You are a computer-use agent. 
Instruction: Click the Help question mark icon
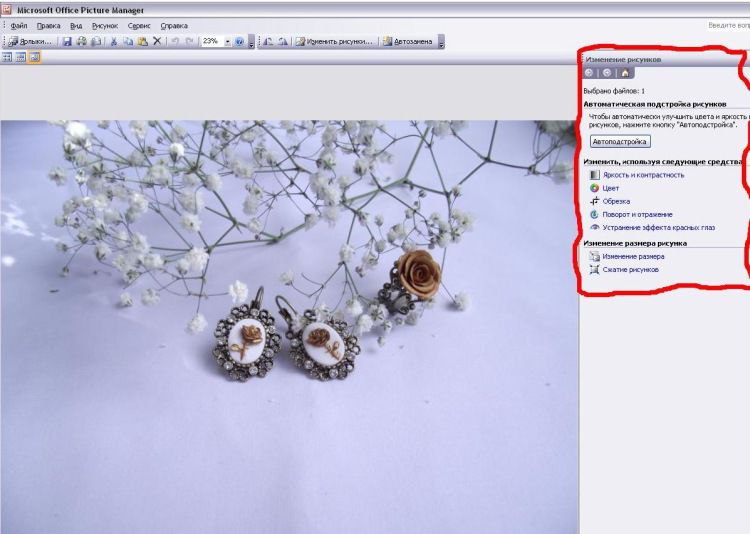pos(239,42)
